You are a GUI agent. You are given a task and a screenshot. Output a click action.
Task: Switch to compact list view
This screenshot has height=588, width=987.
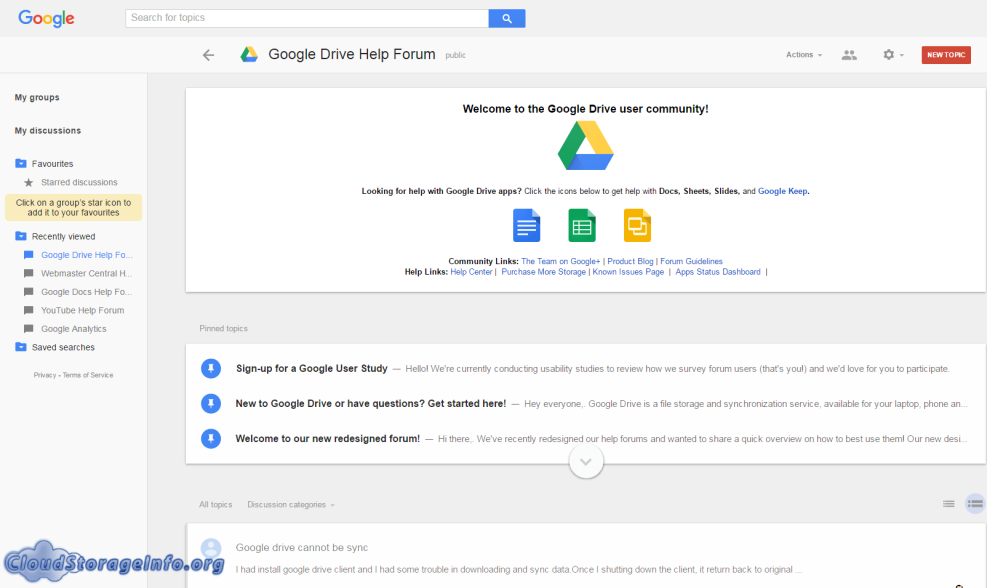948,504
